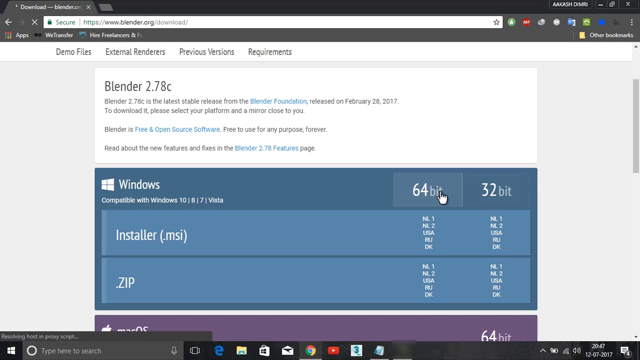Click the Apps grid icon in bookmarks bar

(x=8, y=36)
